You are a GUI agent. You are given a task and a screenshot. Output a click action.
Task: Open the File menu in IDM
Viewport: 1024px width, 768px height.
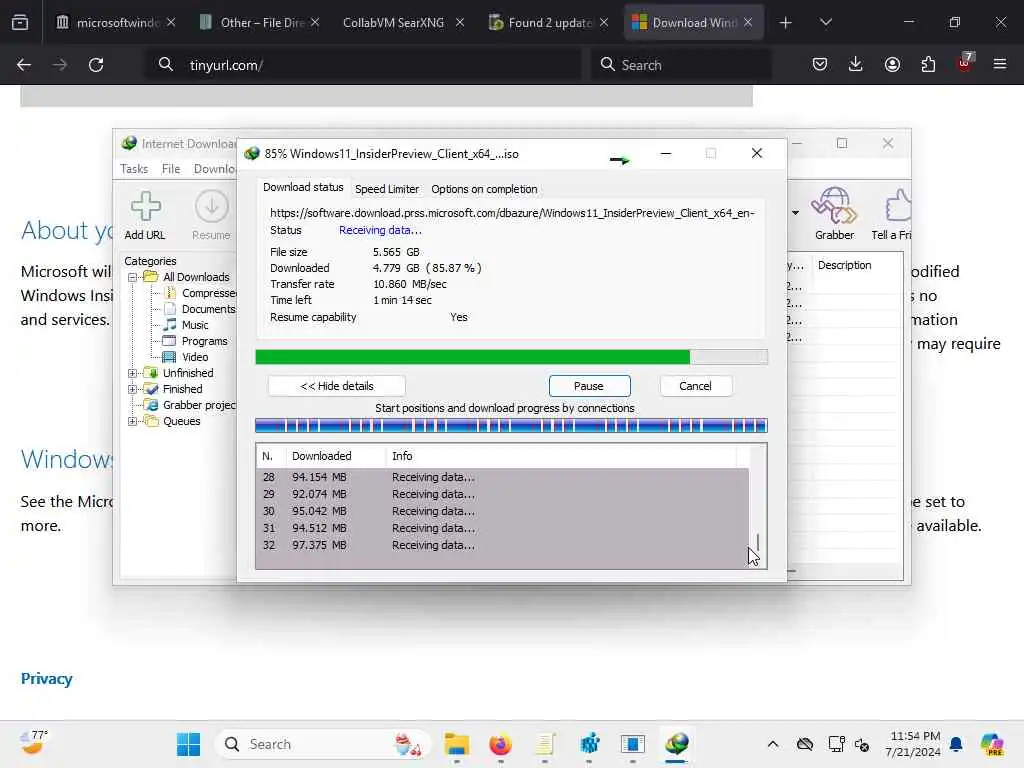pos(171,169)
